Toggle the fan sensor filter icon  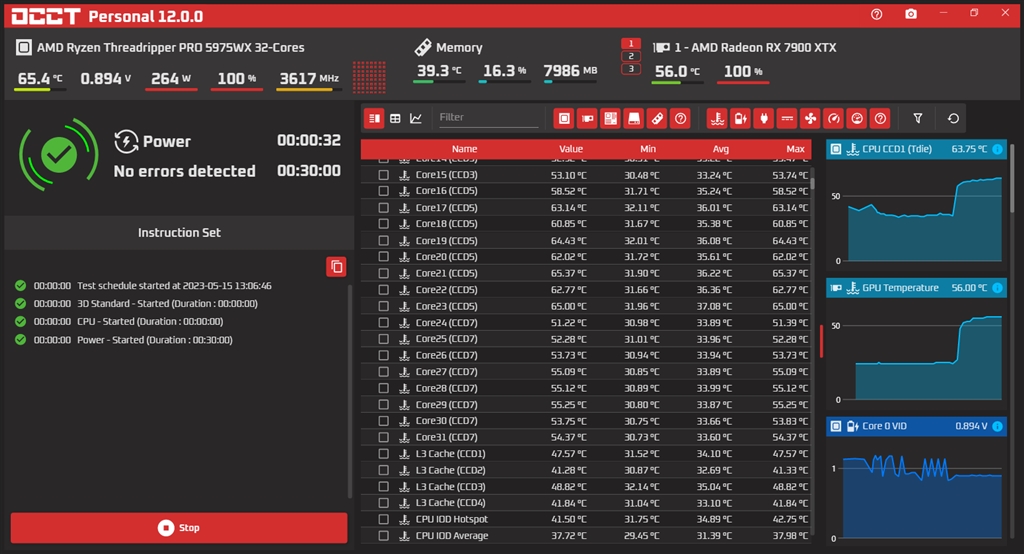tap(810, 118)
